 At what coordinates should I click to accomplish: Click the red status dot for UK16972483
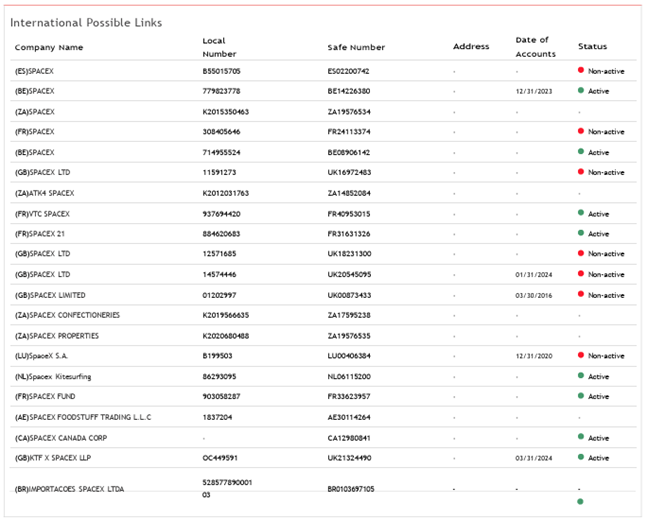(x=581, y=171)
